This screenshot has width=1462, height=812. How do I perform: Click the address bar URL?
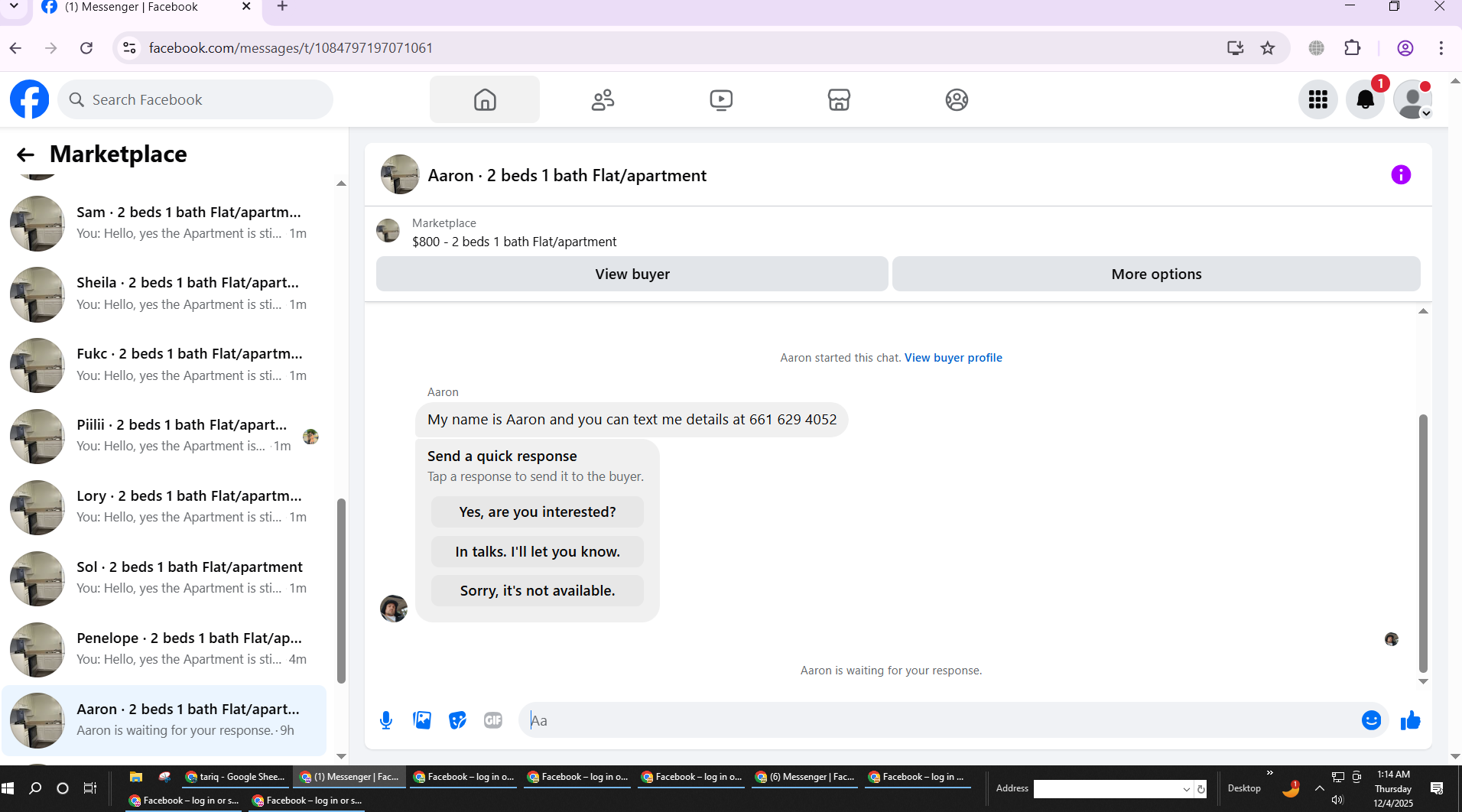(291, 48)
